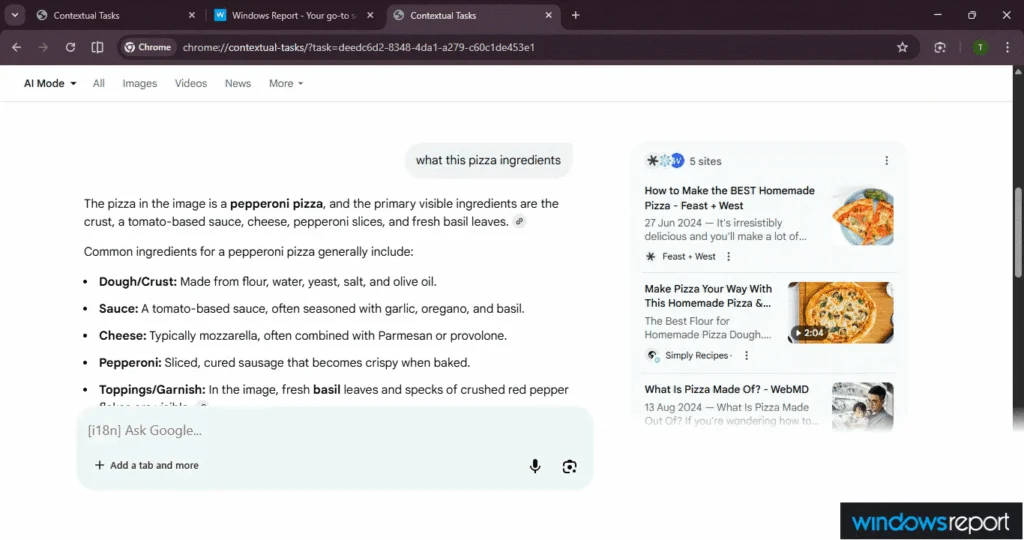Bookmark this page with the star icon
1024x540 pixels.
pos(902,47)
